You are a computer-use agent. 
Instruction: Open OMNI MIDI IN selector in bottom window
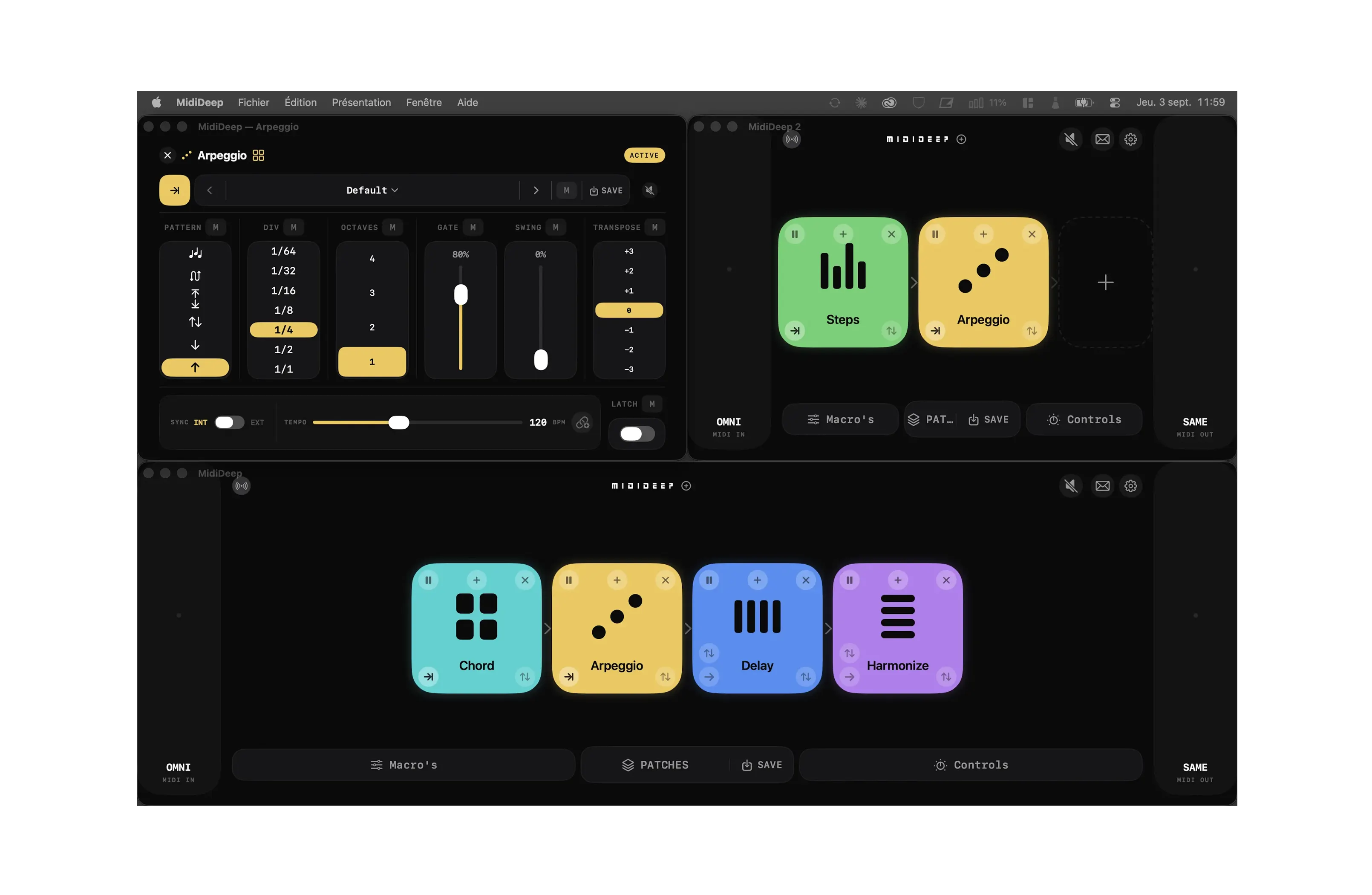[178, 772]
